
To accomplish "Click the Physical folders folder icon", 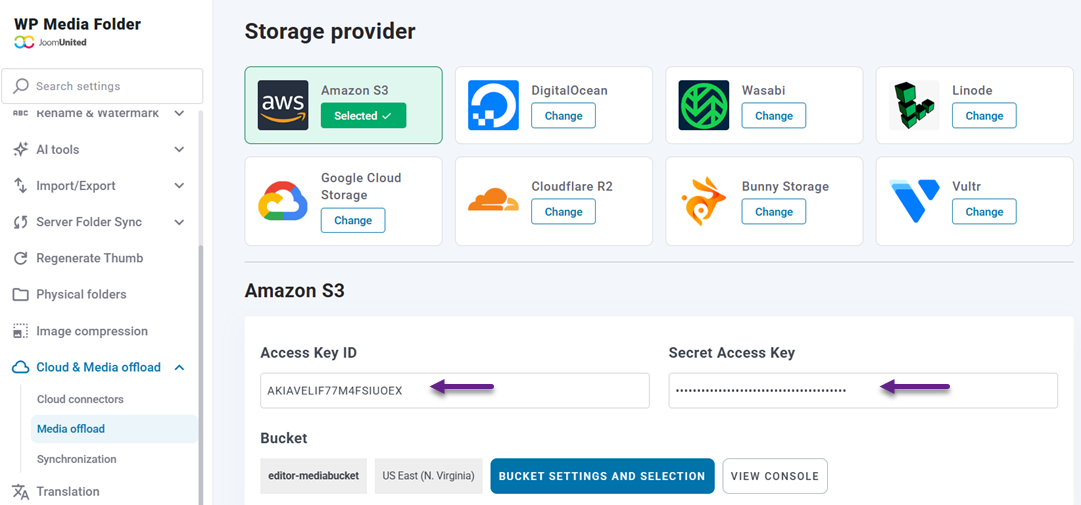I will point(21,295).
